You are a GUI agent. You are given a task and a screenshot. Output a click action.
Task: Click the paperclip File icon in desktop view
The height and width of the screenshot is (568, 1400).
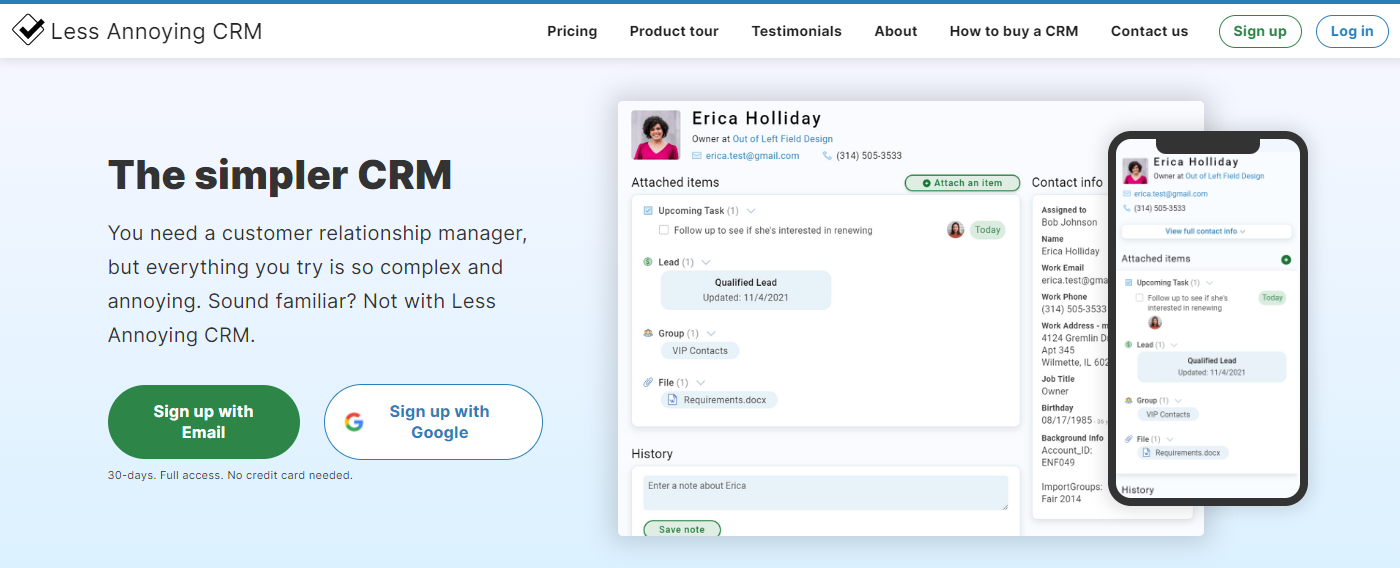pyautogui.click(x=648, y=383)
